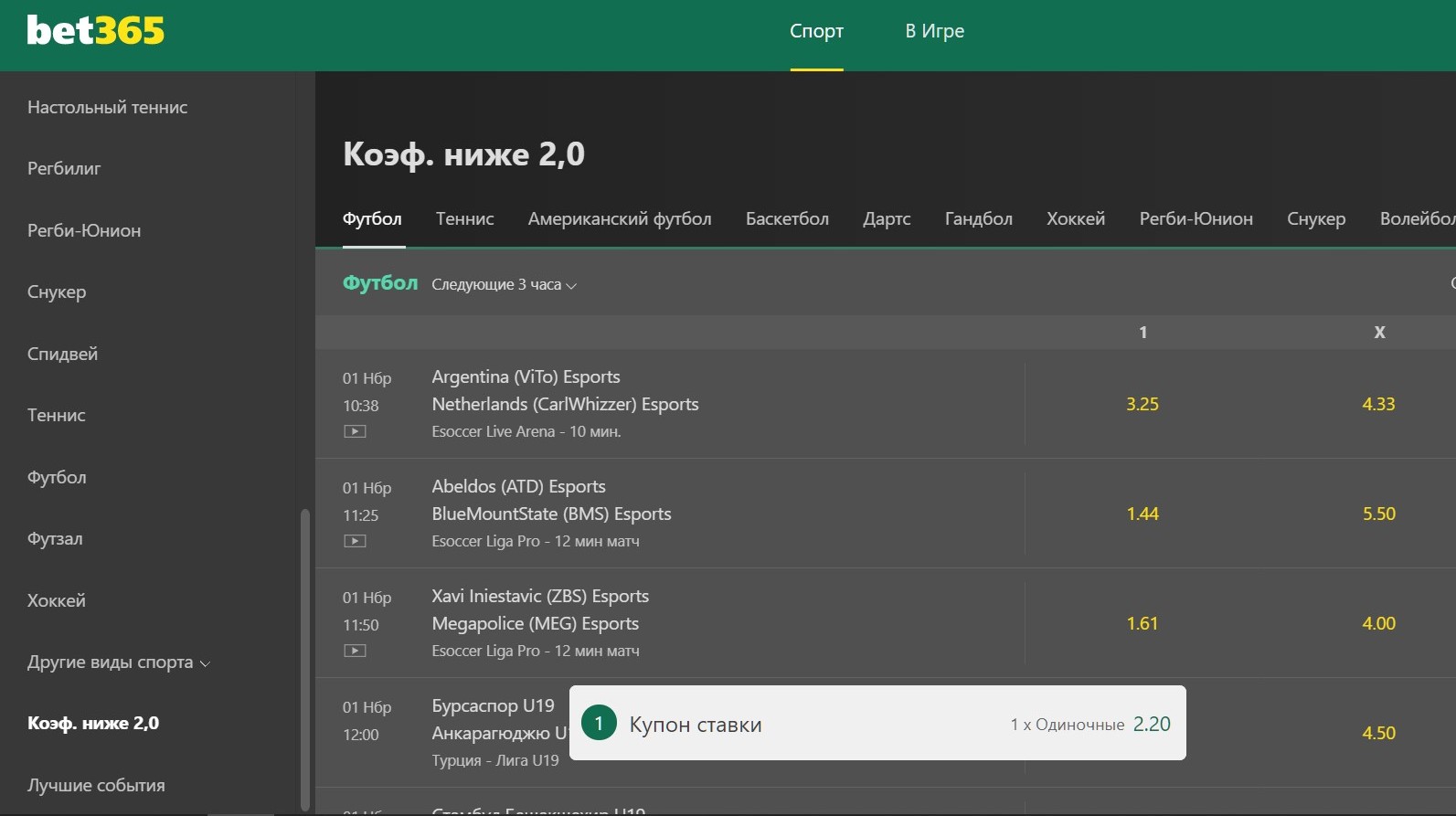Open the Следующие 3 часа time dropdown
The width and height of the screenshot is (1456, 816).
pos(504,285)
